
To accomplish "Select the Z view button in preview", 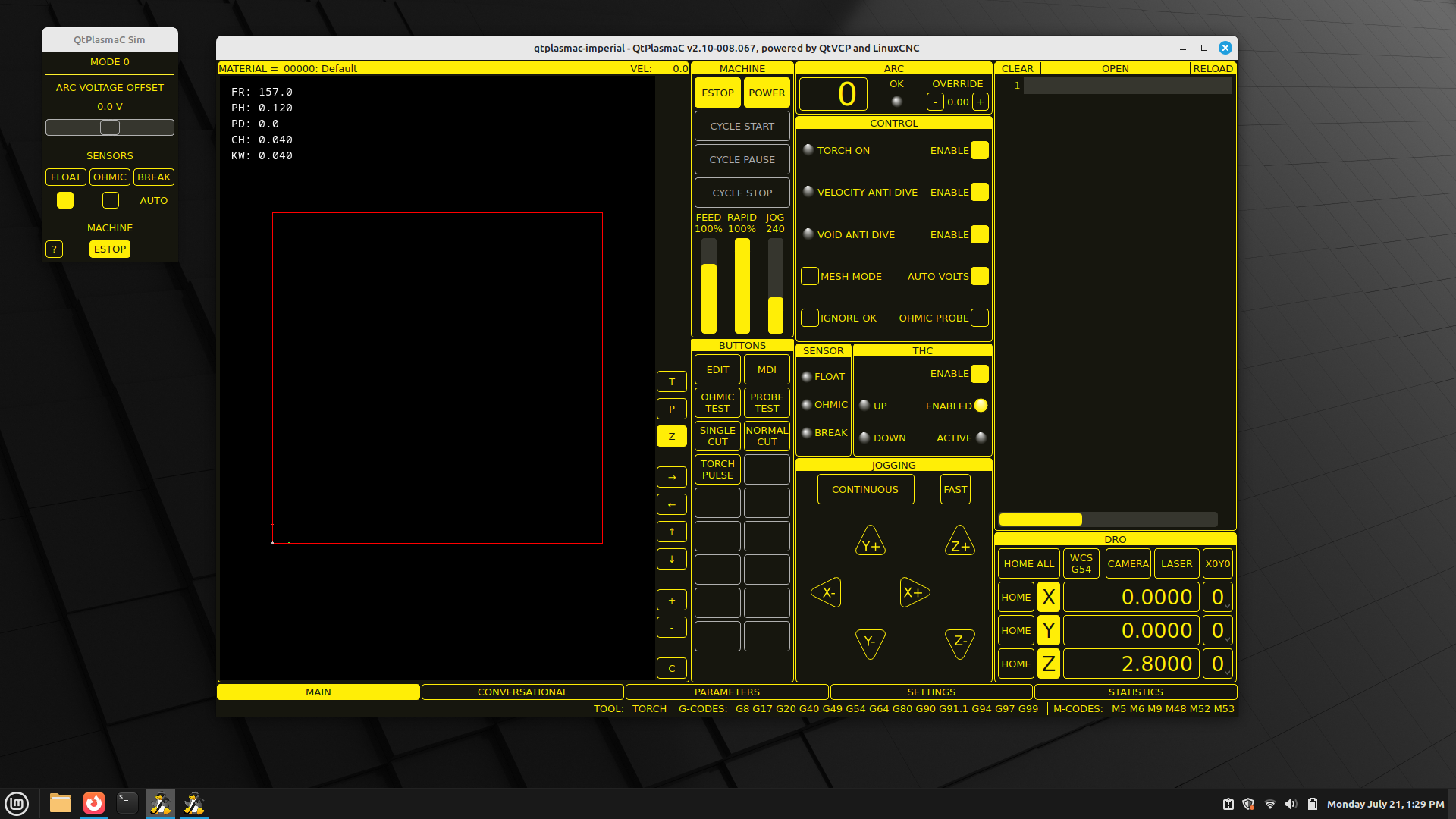I will pyautogui.click(x=672, y=436).
